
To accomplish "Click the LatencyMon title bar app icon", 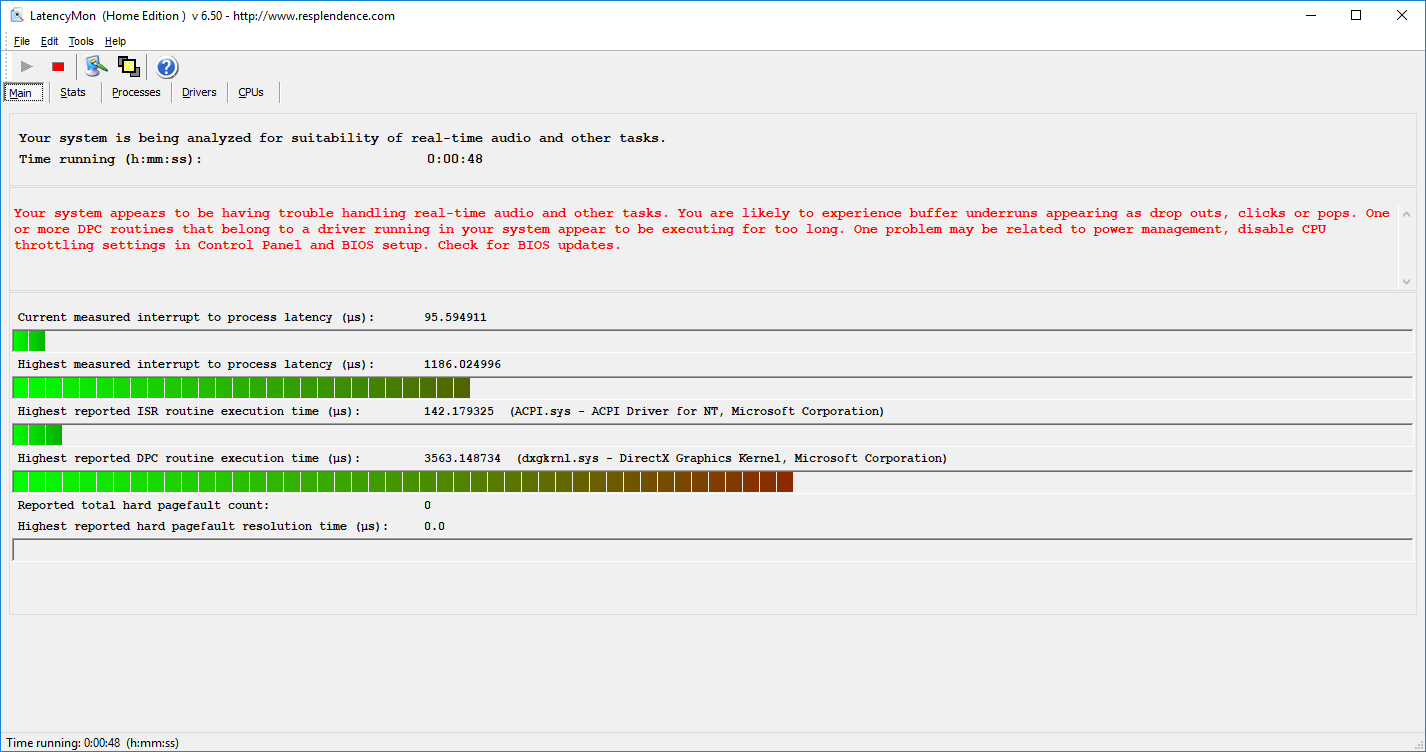I will [17, 15].
